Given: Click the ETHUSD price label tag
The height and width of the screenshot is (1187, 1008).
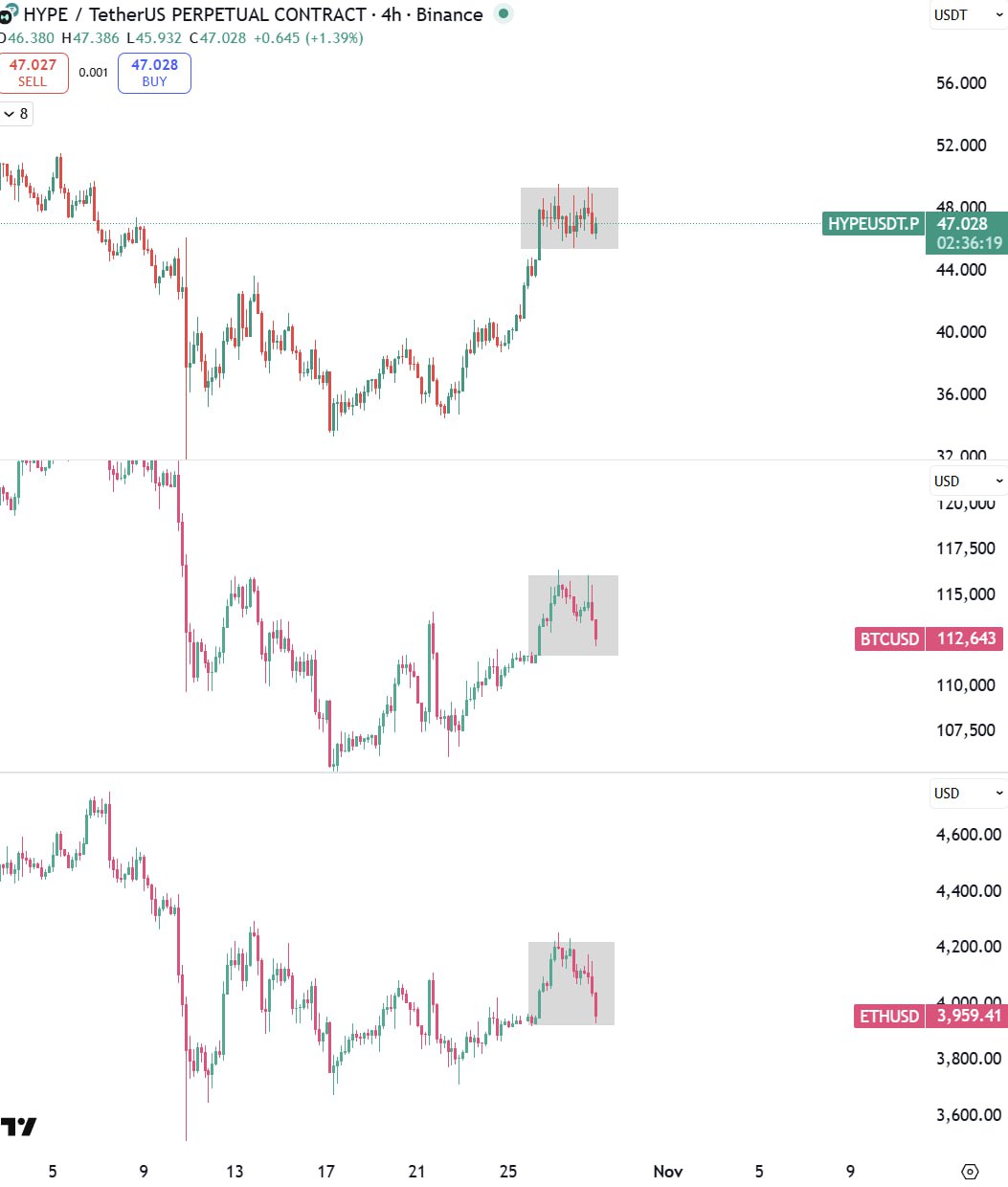Looking at the screenshot, I should point(889,1016).
